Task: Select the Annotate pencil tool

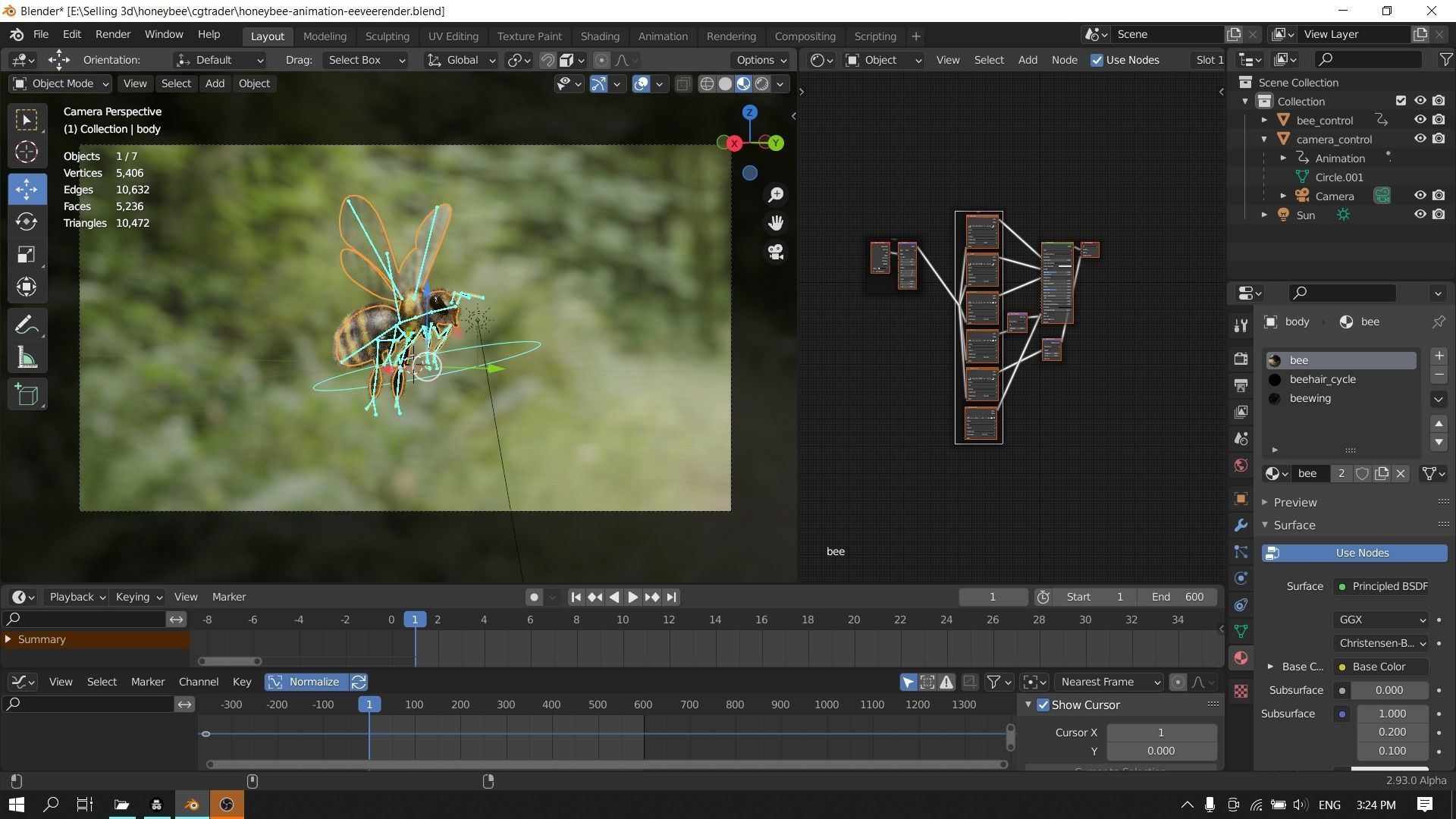Action: click(x=27, y=325)
